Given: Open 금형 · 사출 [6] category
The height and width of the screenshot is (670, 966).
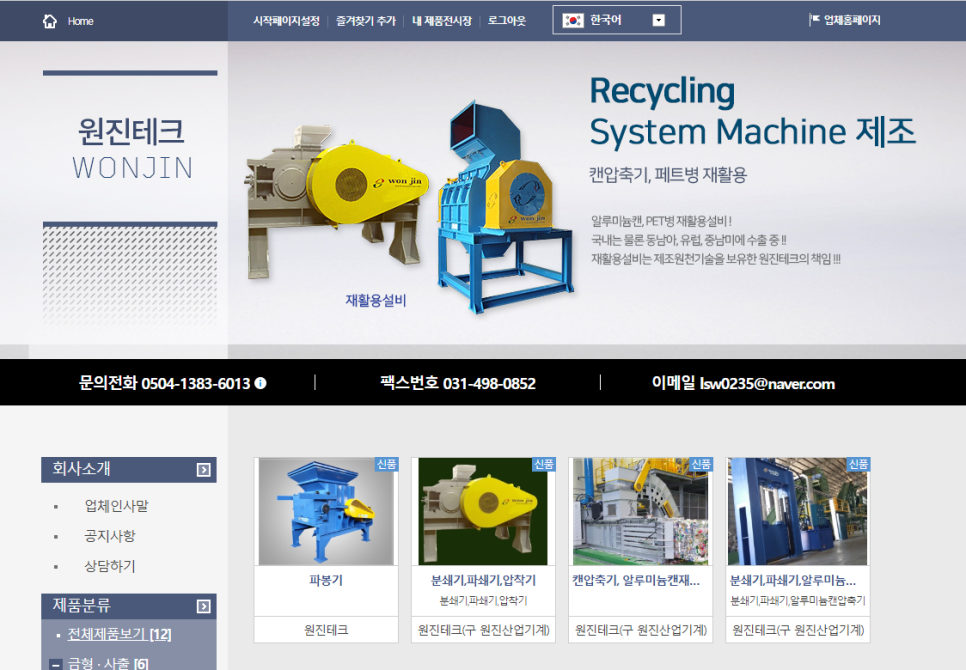Looking at the screenshot, I should 108,663.
